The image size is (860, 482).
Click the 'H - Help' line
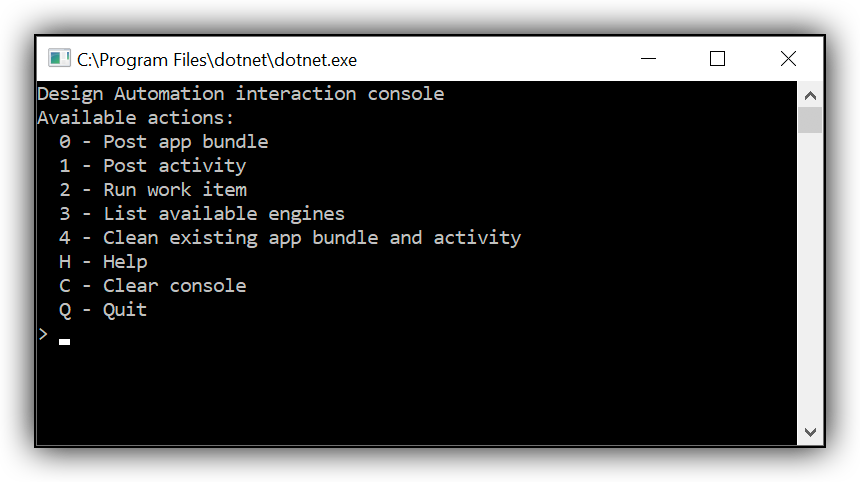coord(103,262)
